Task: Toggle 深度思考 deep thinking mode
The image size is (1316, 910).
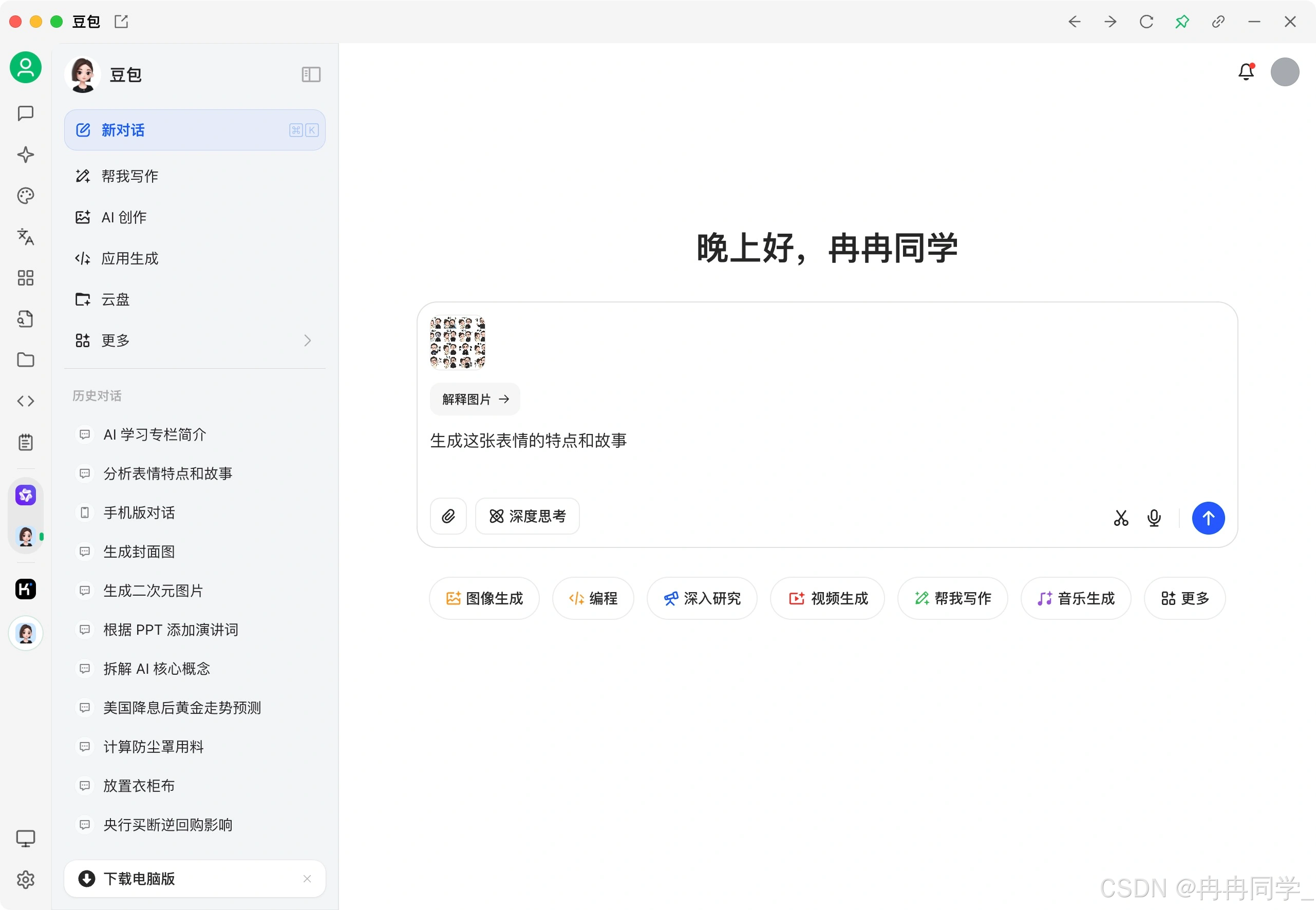Action: coord(527,516)
